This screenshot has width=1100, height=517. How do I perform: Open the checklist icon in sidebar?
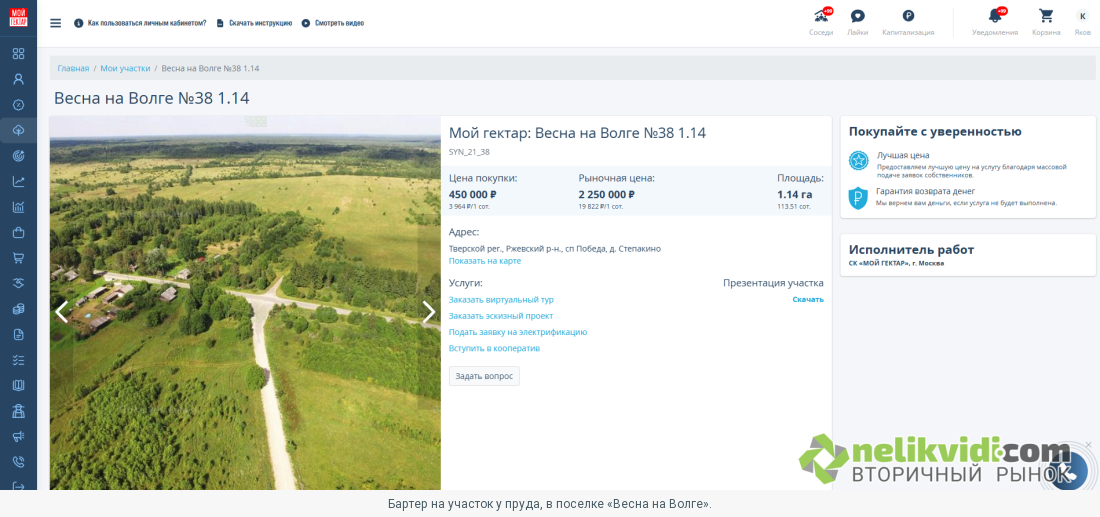pyautogui.click(x=18, y=360)
